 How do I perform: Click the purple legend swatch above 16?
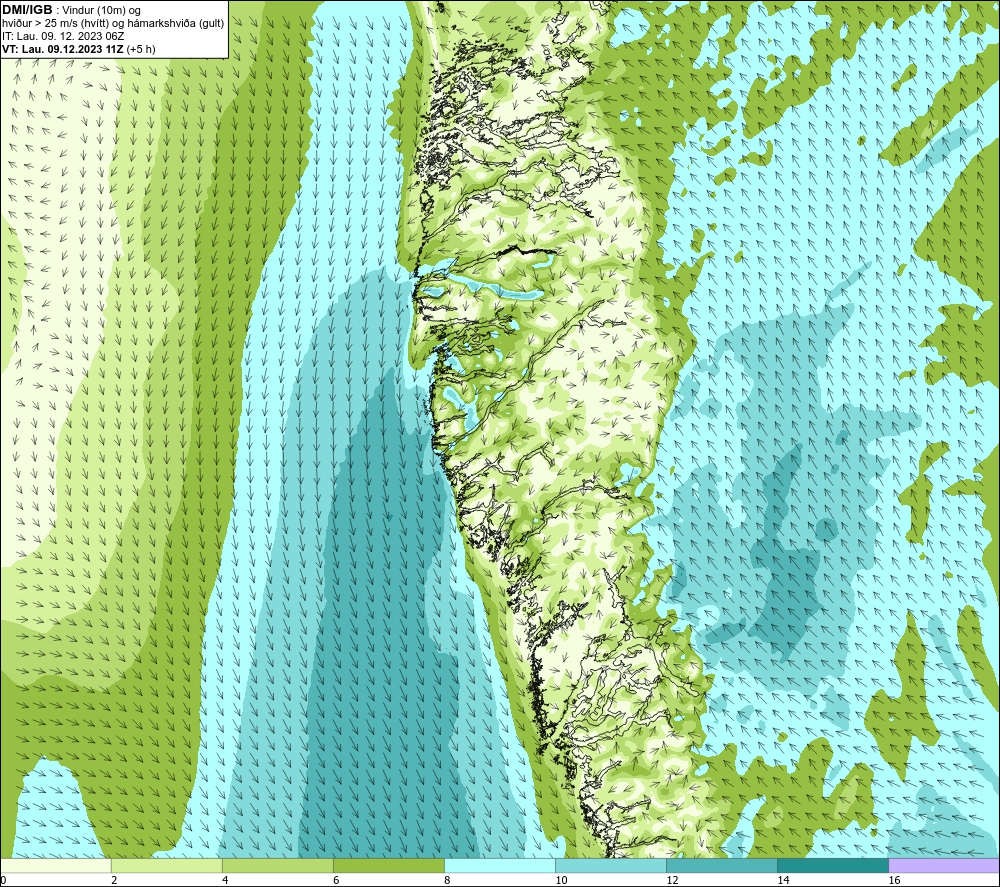pos(944,866)
